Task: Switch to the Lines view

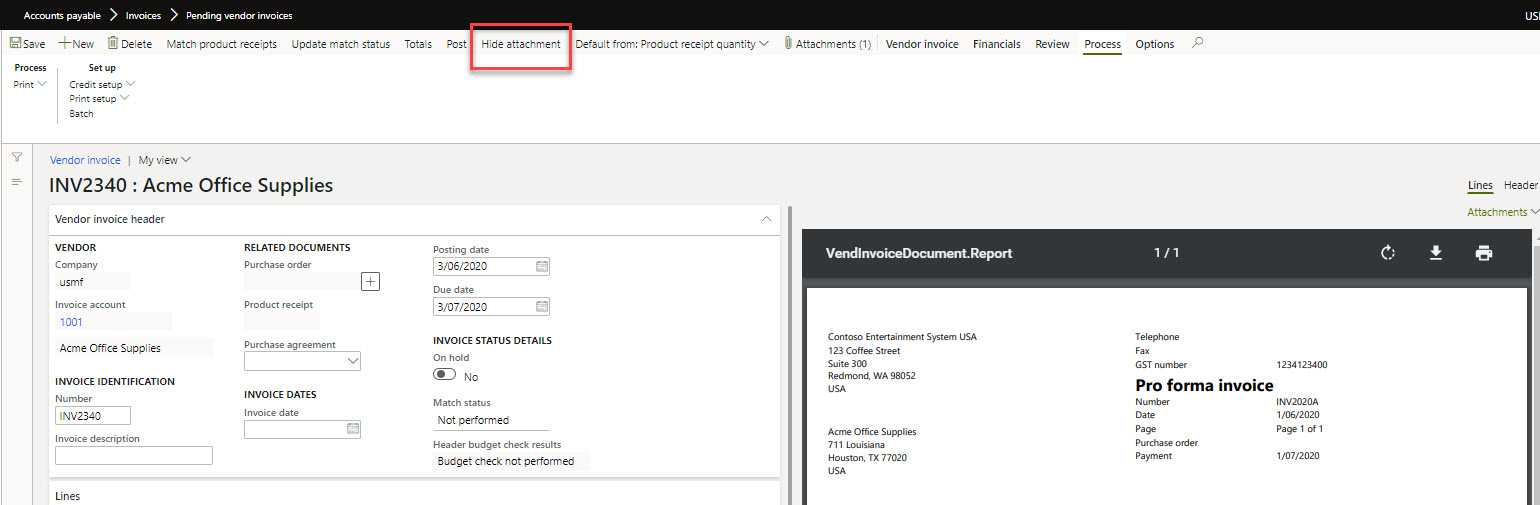Action: [x=1480, y=185]
